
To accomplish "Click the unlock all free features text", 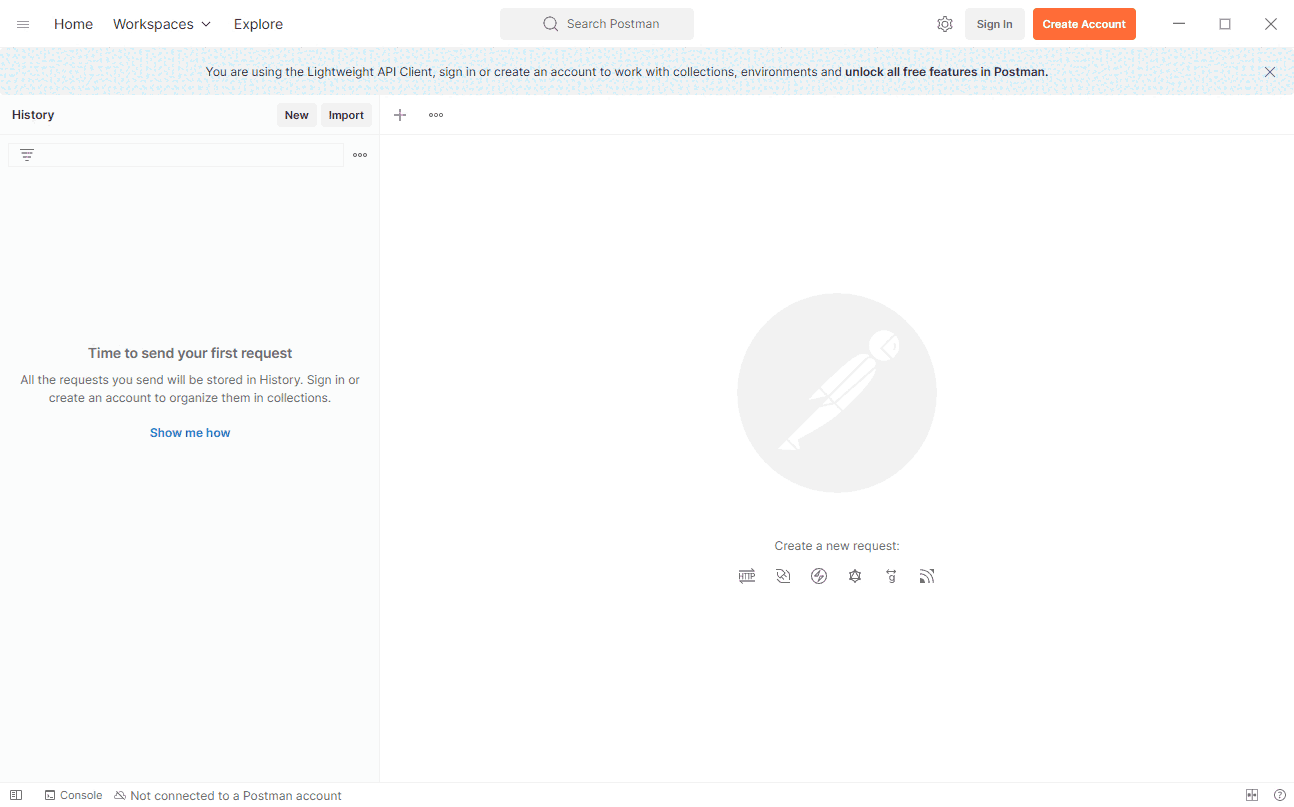I will (946, 72).
